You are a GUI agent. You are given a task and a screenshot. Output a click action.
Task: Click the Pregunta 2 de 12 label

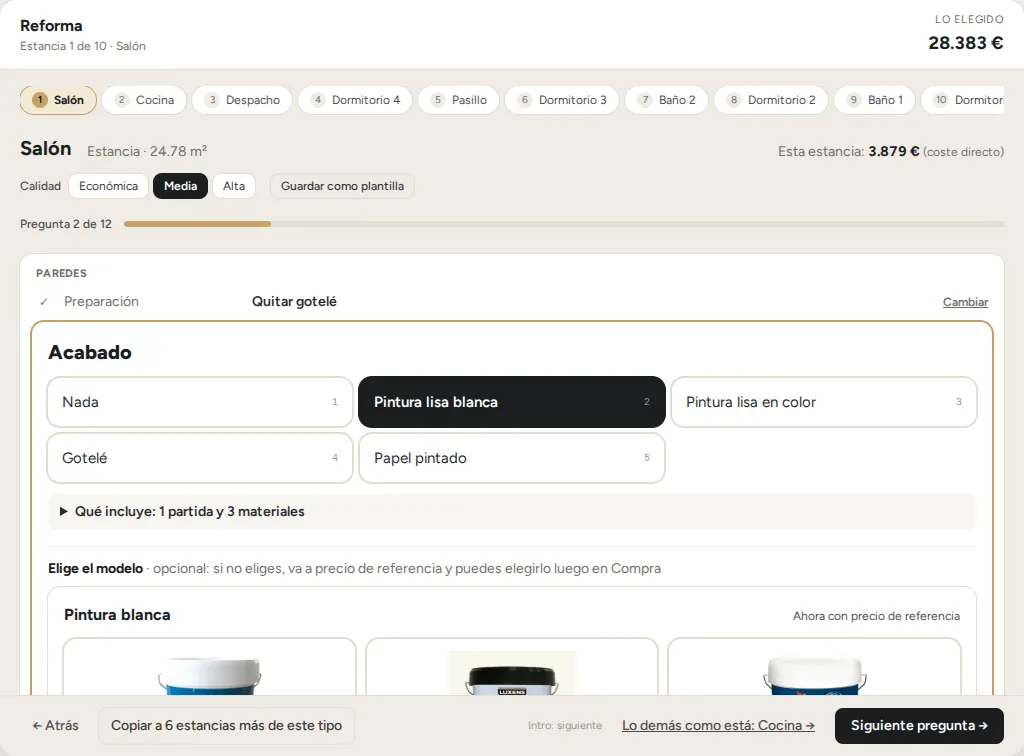pyautogui.click(x=66, y=224)
